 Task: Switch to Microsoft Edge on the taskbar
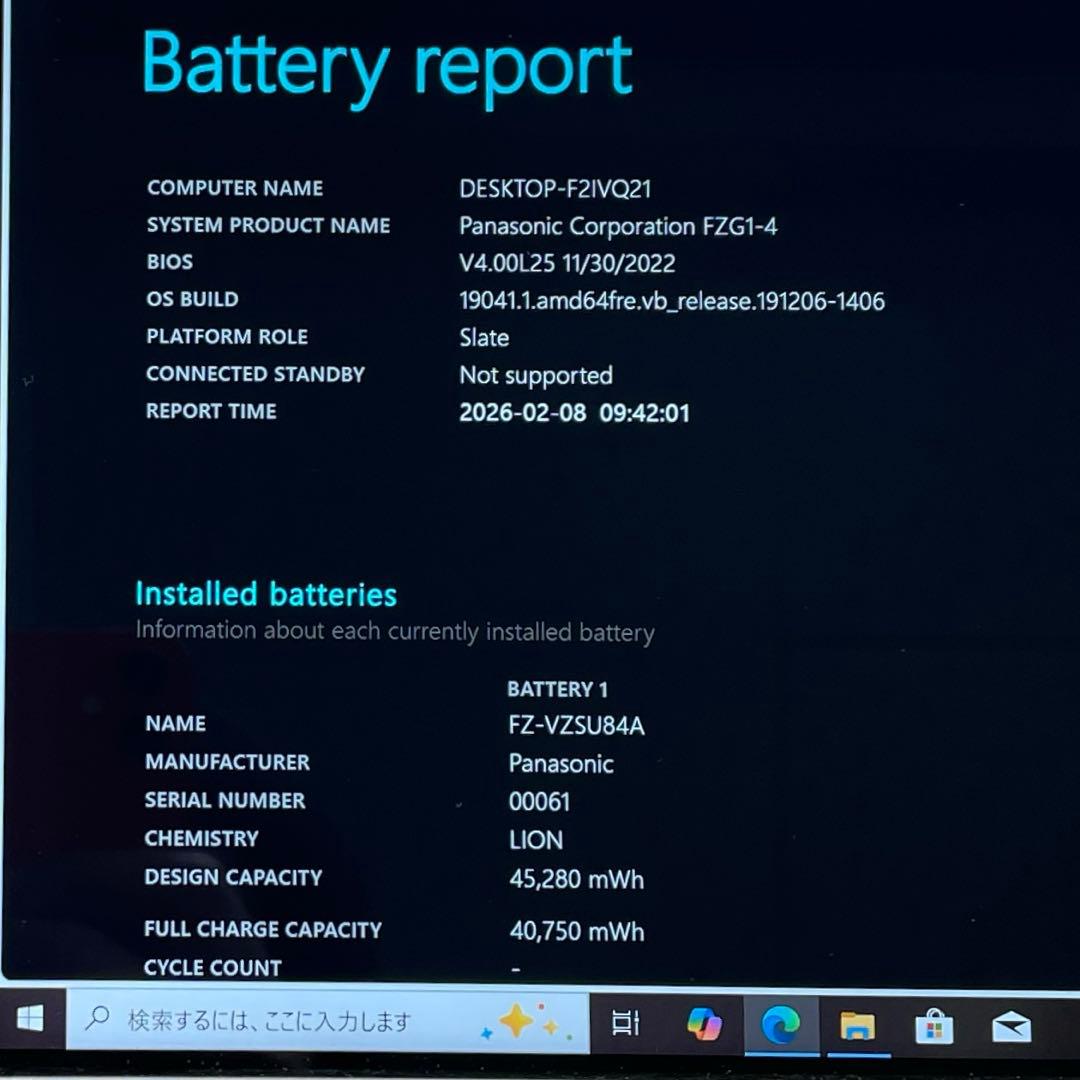(781, 1024)
